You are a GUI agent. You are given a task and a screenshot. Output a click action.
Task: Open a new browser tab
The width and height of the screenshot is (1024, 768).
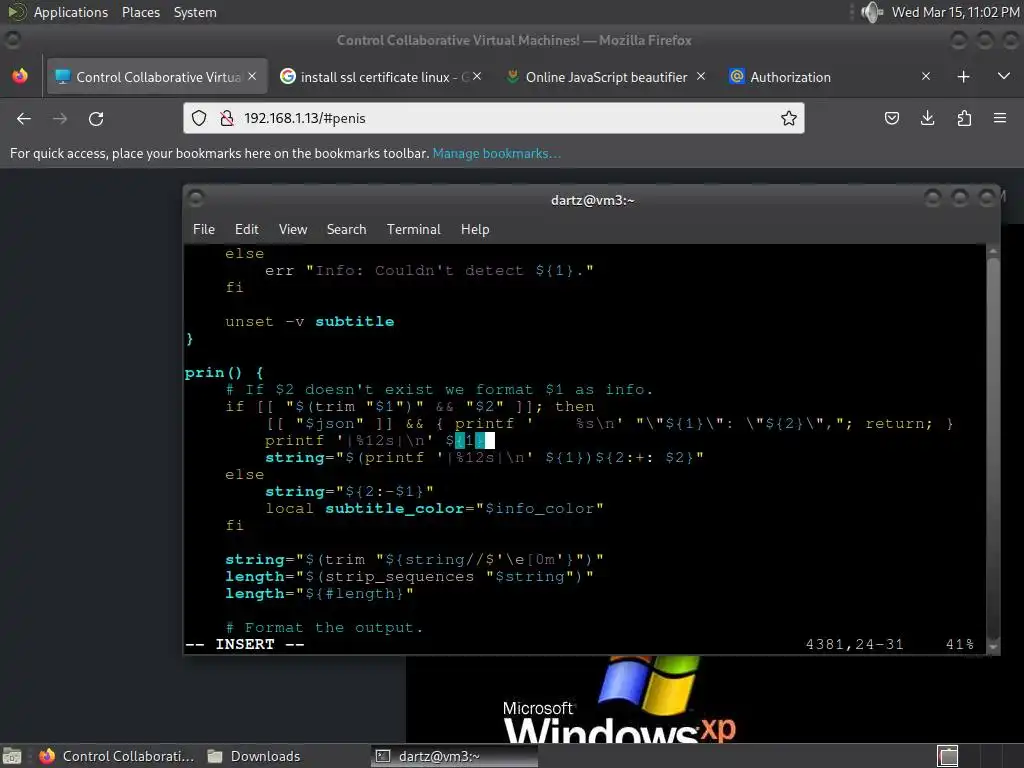[963, 77]
